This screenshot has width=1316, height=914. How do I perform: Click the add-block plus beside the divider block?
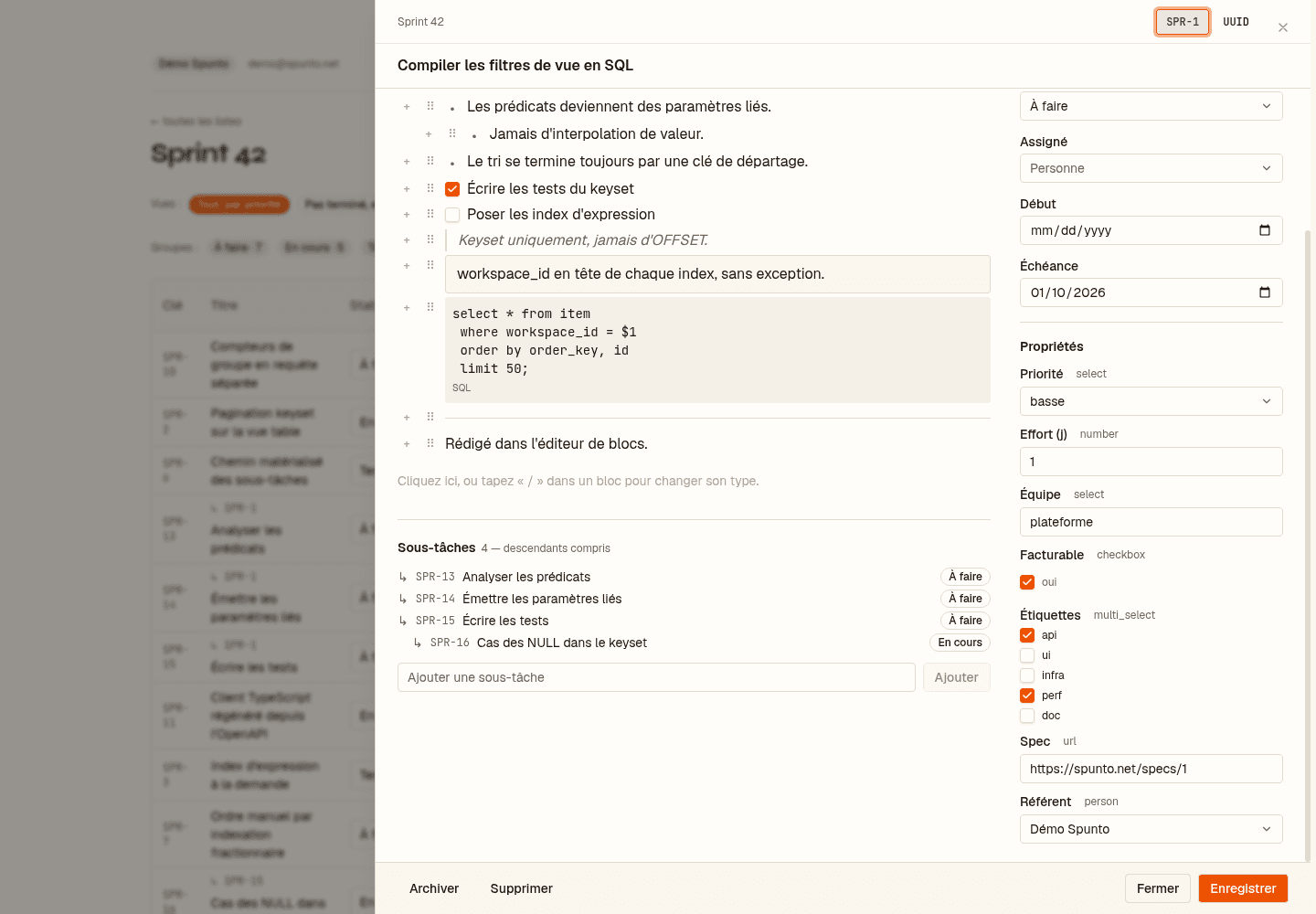tap(407, 418)
